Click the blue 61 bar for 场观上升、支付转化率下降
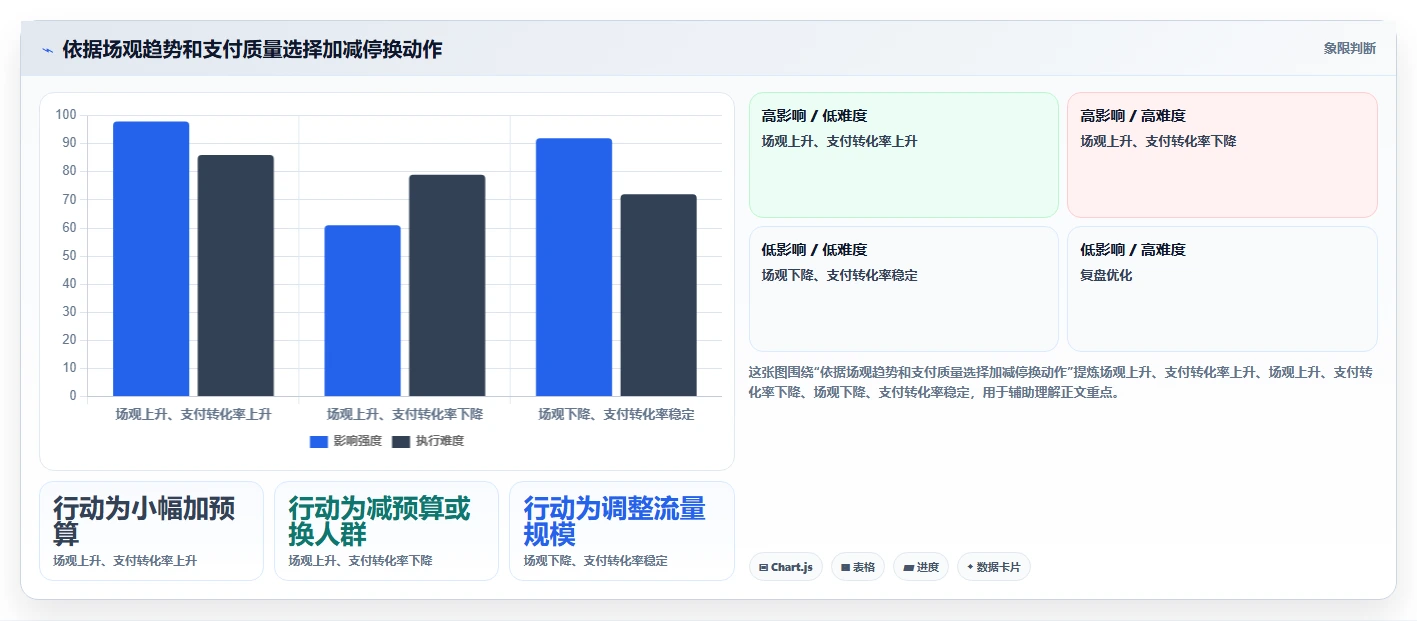 pos(362,311)
